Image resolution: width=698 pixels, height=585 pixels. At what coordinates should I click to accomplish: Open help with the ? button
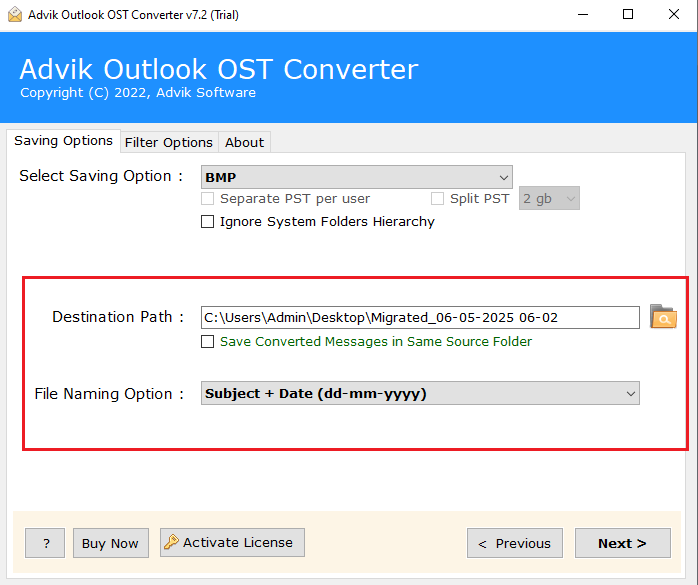[45, 543]
